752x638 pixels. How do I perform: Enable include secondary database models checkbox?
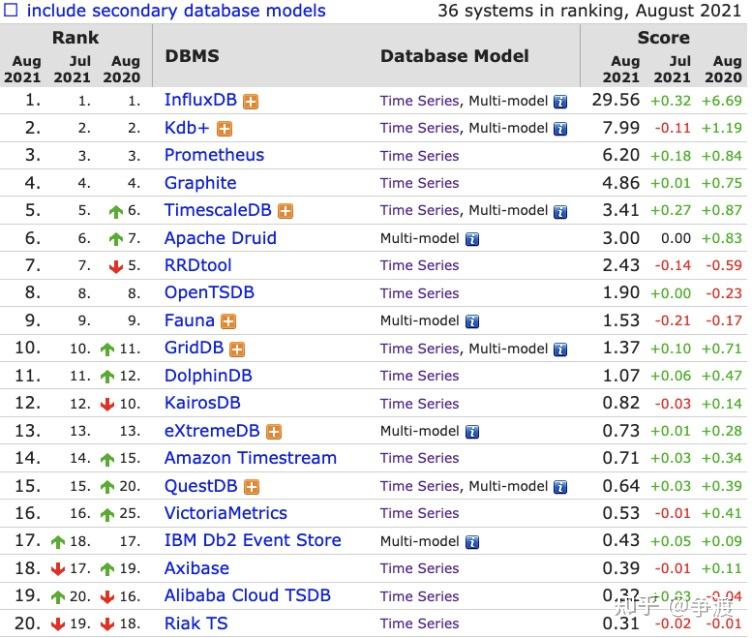coord(10,11)
